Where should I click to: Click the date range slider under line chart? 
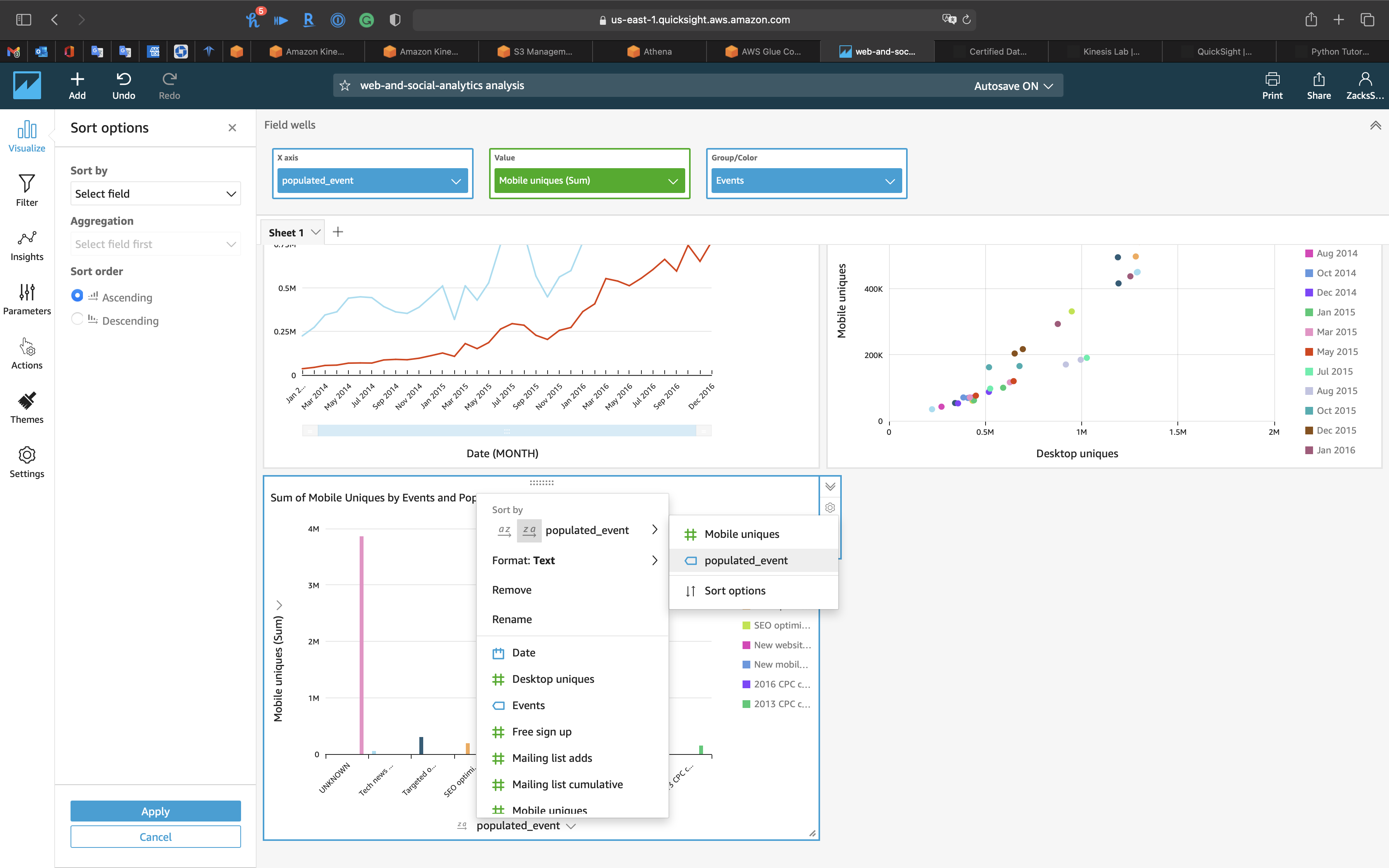pyautogui.click(x=506, y=431)
